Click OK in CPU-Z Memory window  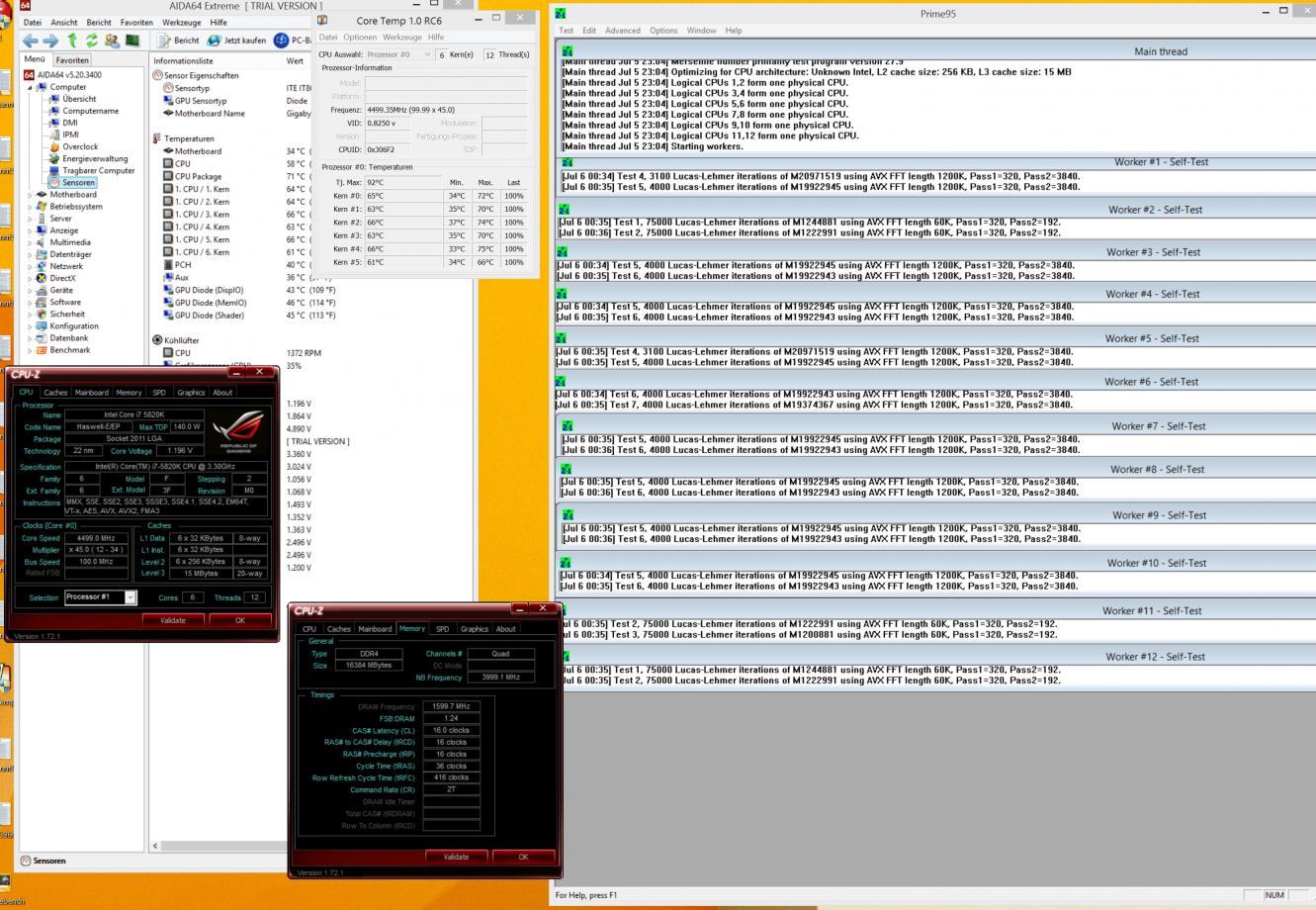[x=523, y=857]
